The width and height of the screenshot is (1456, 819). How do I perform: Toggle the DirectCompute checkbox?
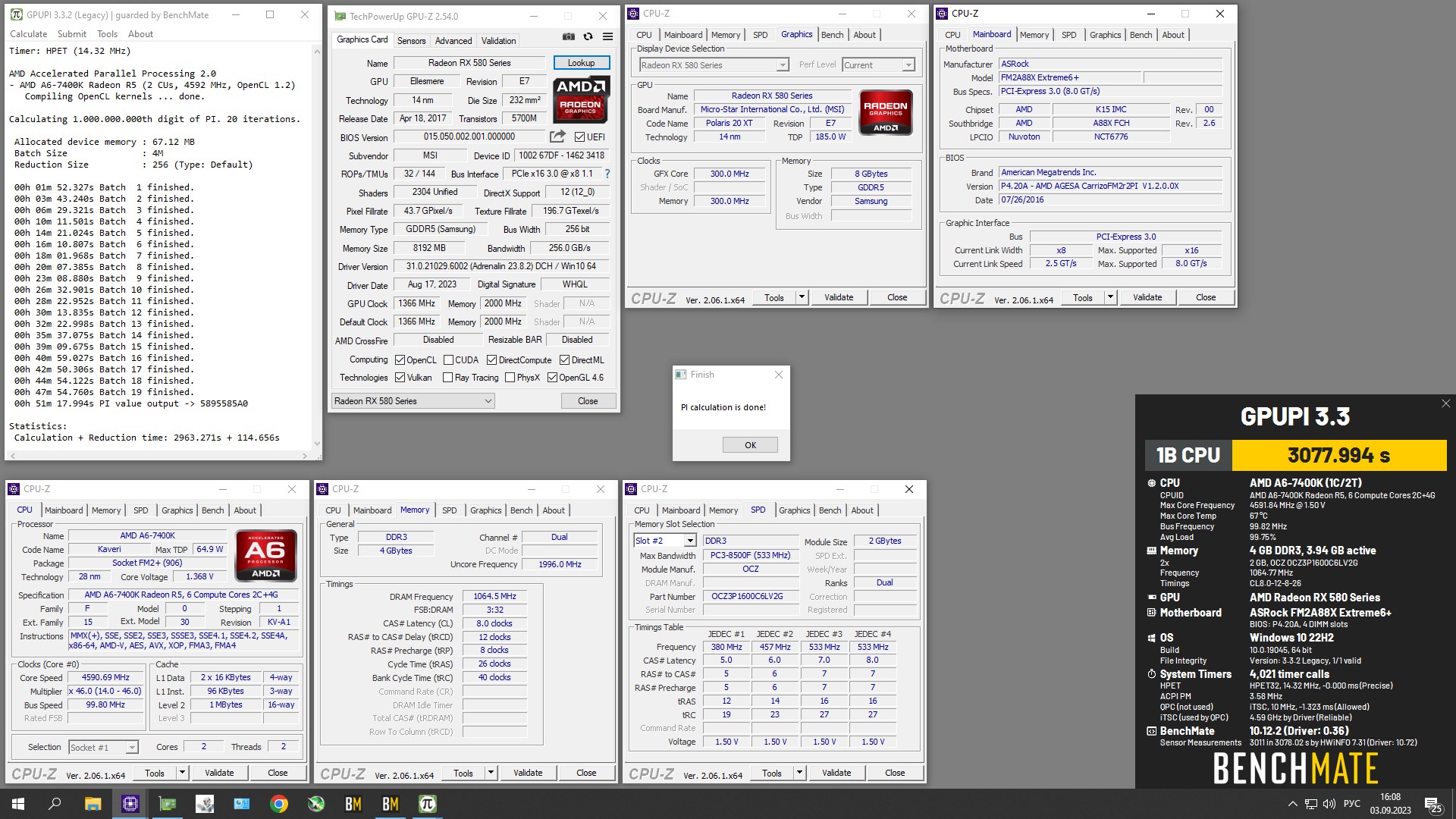click(x=491, y=360)
